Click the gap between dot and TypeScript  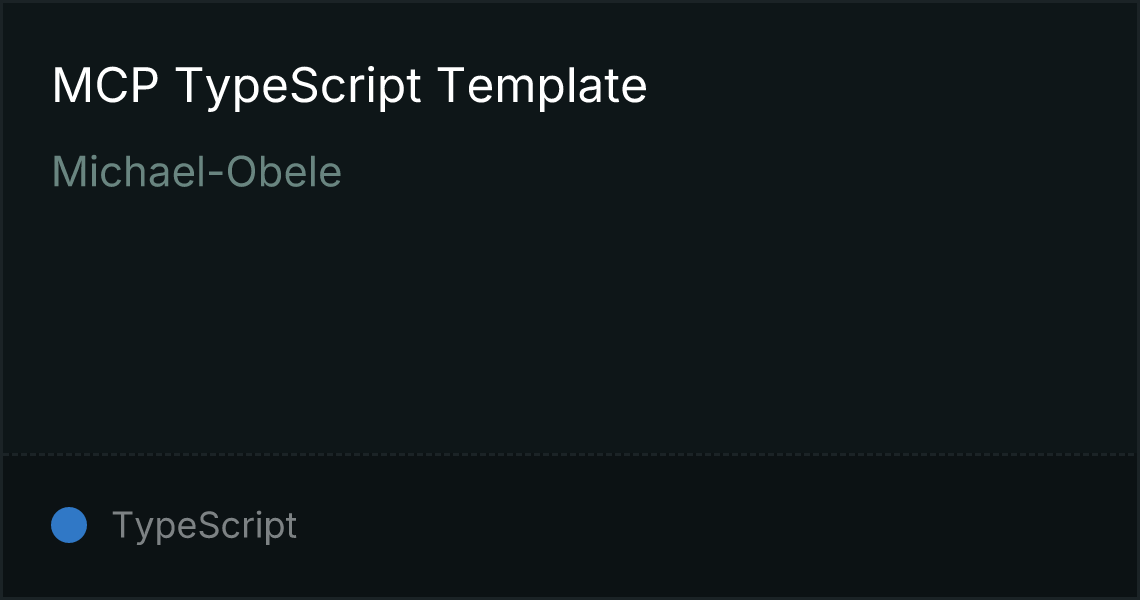pyautogui.click(x=99, y=526)
